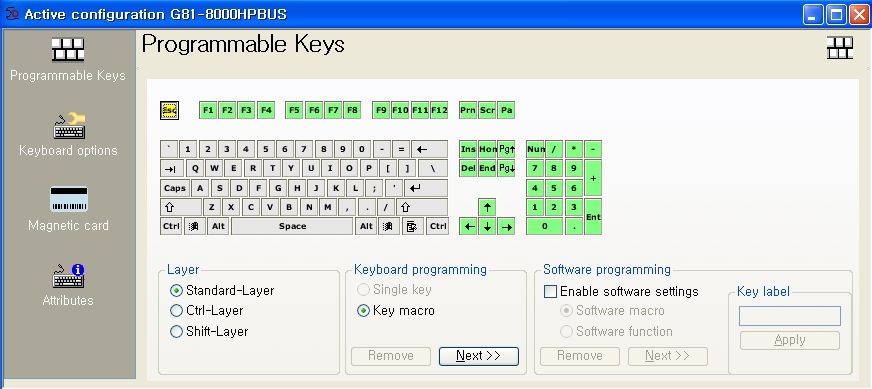Select the left Alt key

pos(219,226)
